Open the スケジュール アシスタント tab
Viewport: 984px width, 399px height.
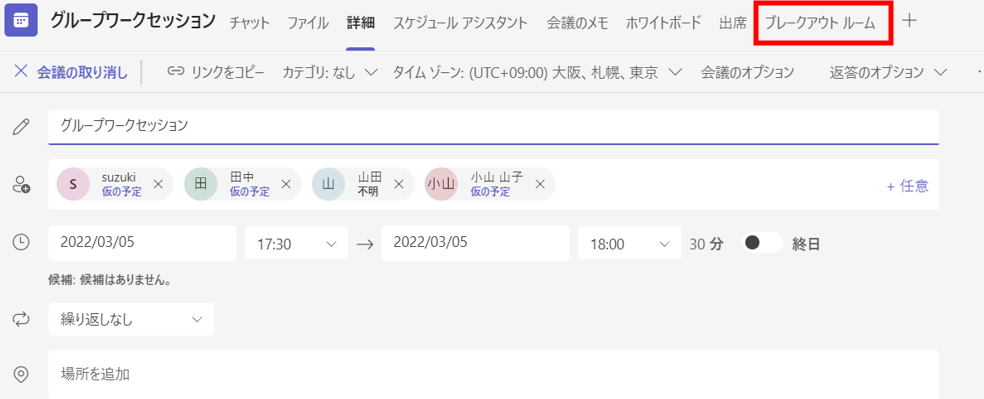pos(460,23)
